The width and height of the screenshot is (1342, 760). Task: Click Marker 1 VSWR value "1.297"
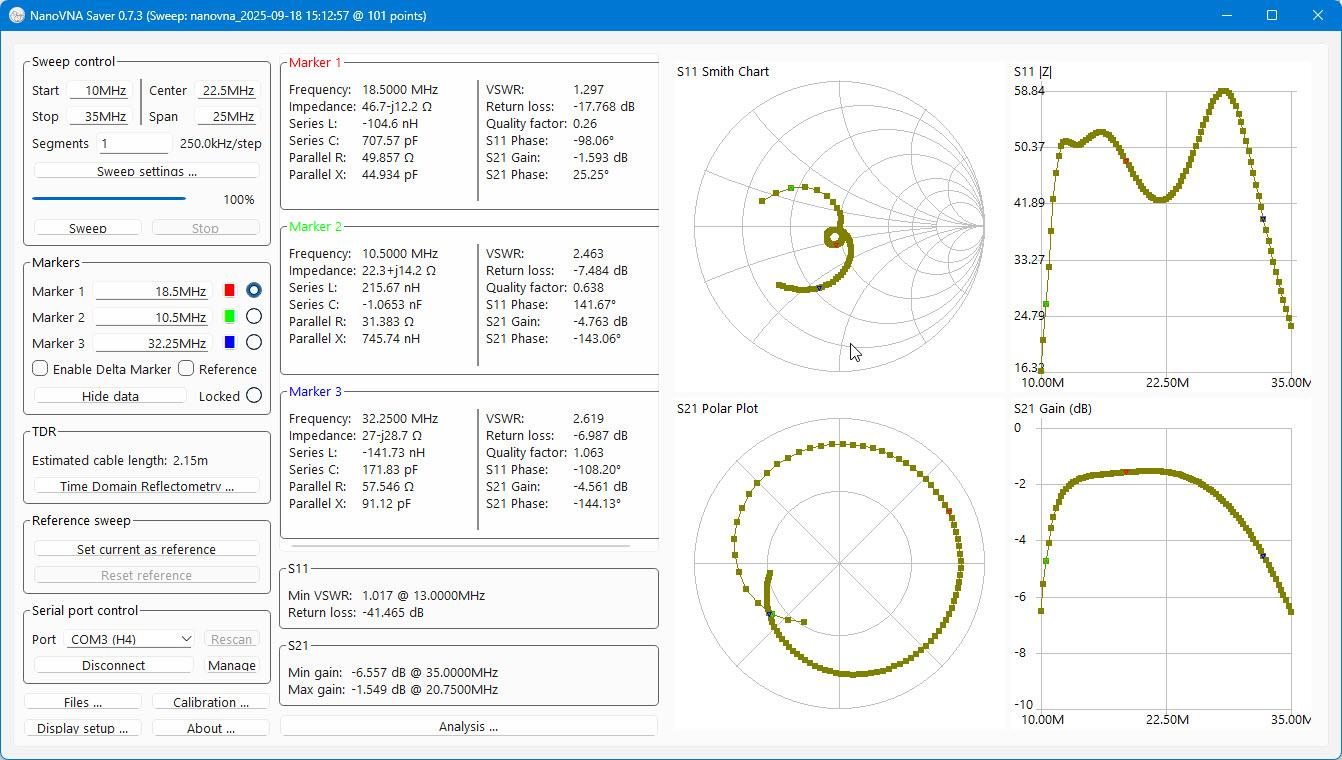click(589, 89)
